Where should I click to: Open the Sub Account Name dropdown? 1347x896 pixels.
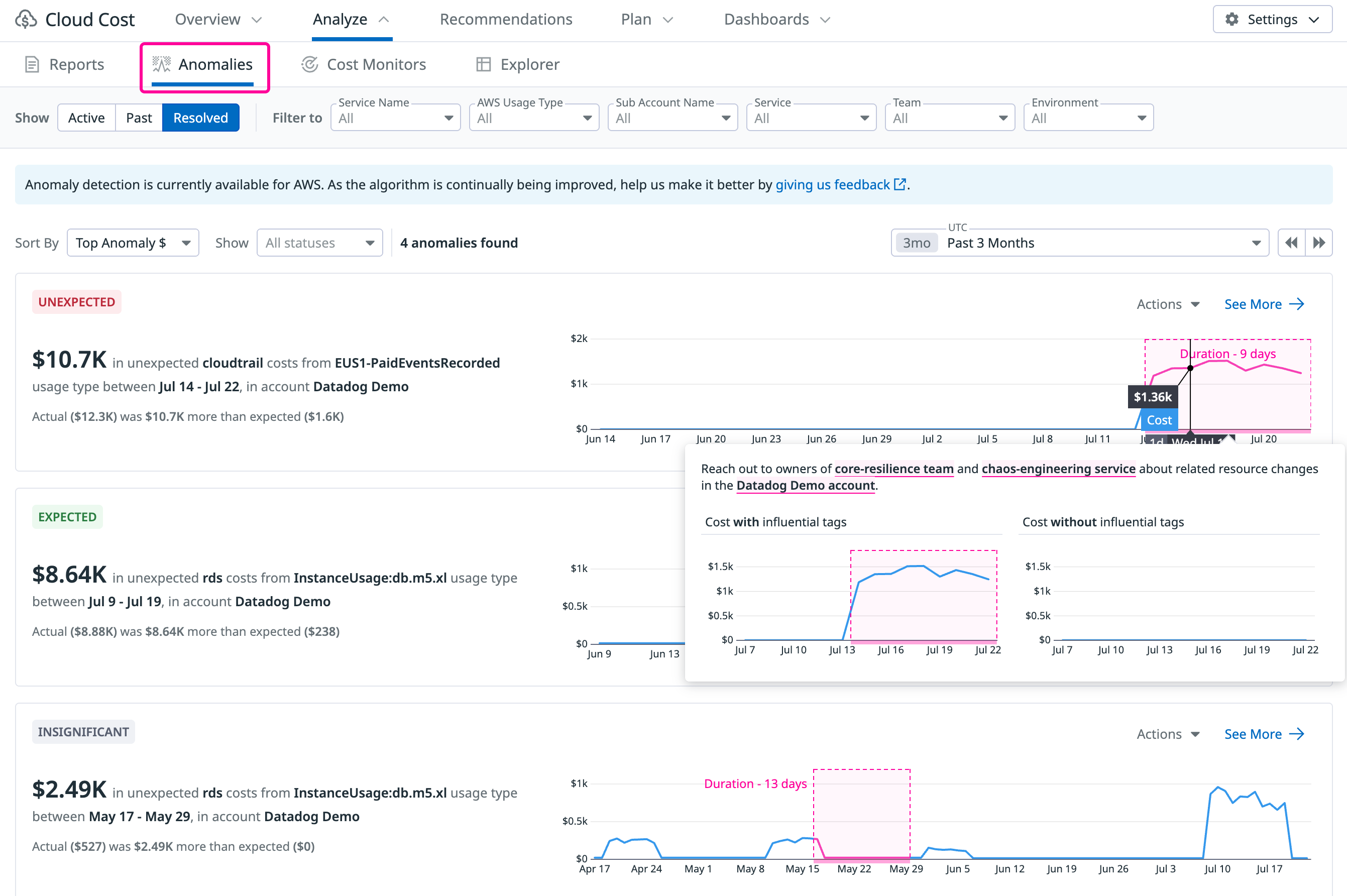(673, 118)
